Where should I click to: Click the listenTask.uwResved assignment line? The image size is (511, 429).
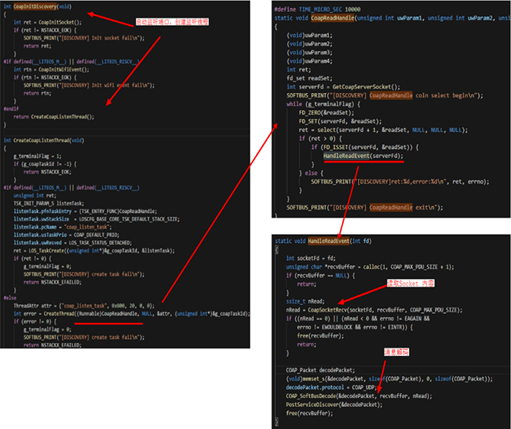click(72, 243)
